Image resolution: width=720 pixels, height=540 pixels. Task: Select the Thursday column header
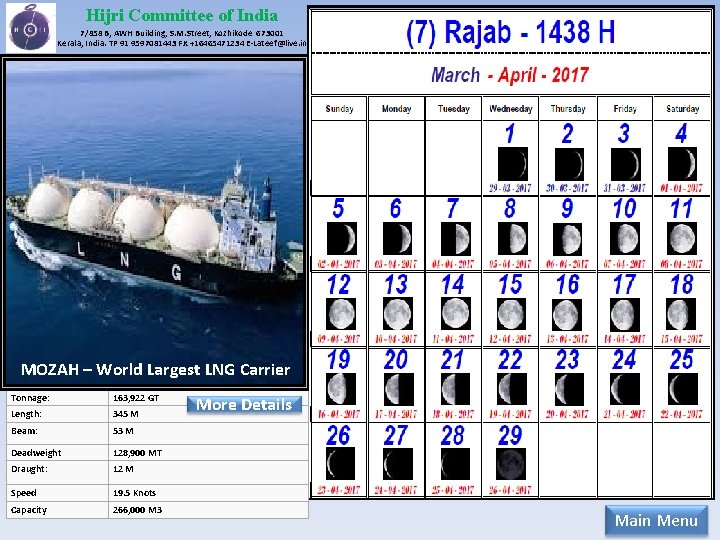[x=568, y=109]
